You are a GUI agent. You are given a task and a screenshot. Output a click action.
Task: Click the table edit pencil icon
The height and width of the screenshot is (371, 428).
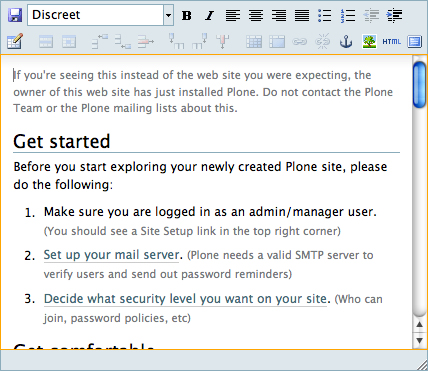tap(15, 42)
